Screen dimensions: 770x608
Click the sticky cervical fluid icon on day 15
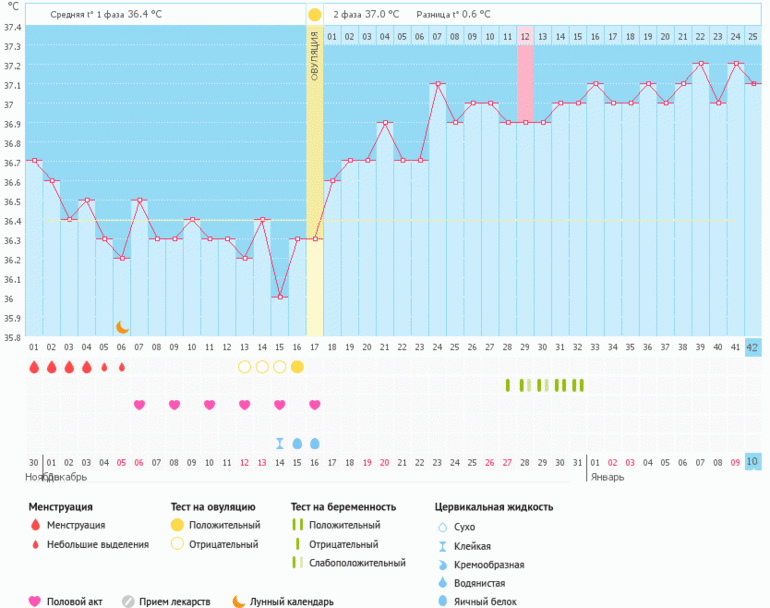point(280,443)
